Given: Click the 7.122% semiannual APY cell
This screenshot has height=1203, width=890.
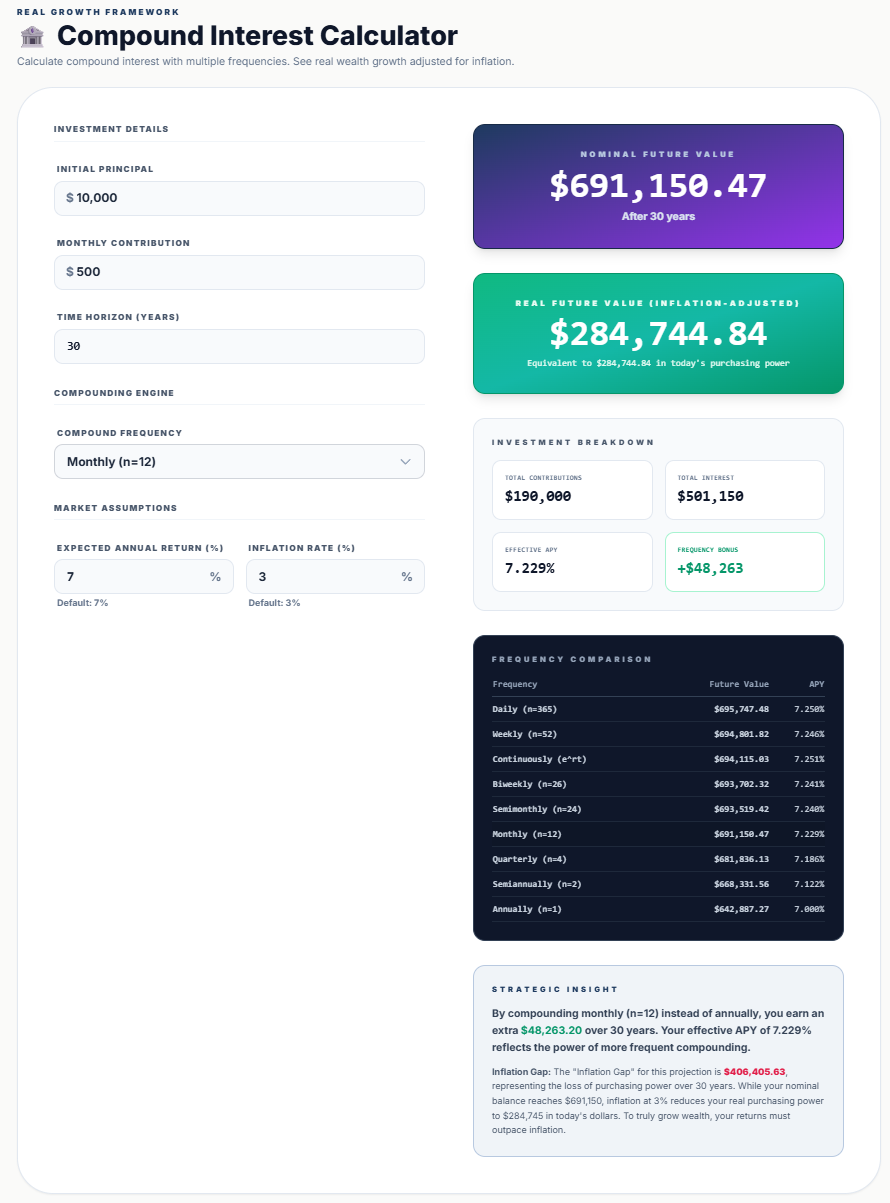Looking at the screenshot, I should (x=809, y=884).
